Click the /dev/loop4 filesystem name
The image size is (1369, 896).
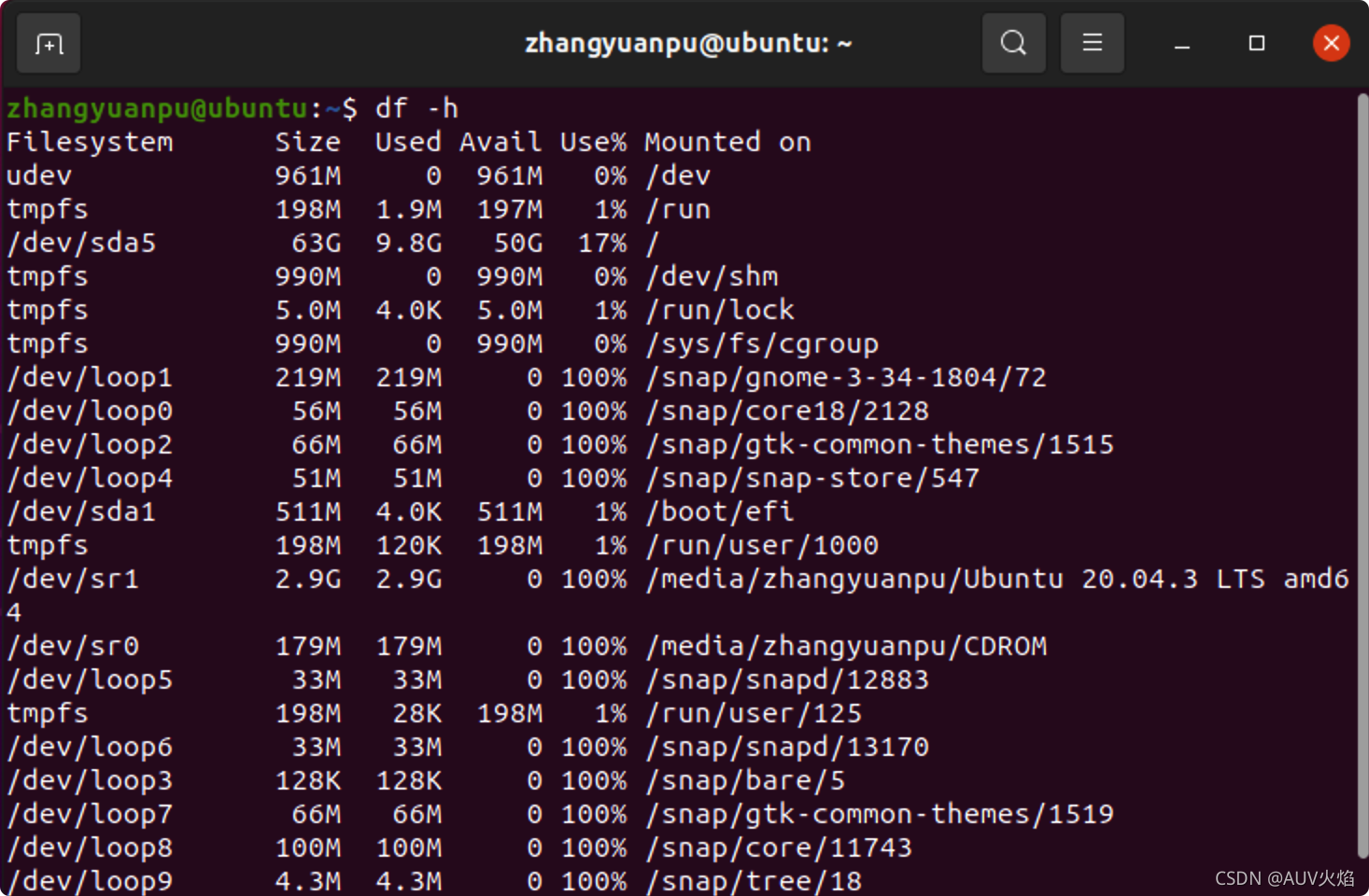coord(90,479)
